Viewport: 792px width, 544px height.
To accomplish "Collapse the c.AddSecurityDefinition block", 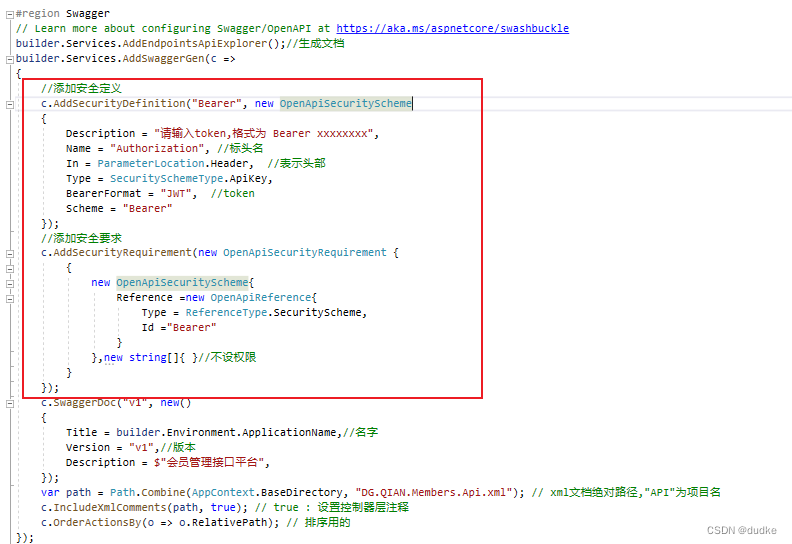I will [10, 105].
